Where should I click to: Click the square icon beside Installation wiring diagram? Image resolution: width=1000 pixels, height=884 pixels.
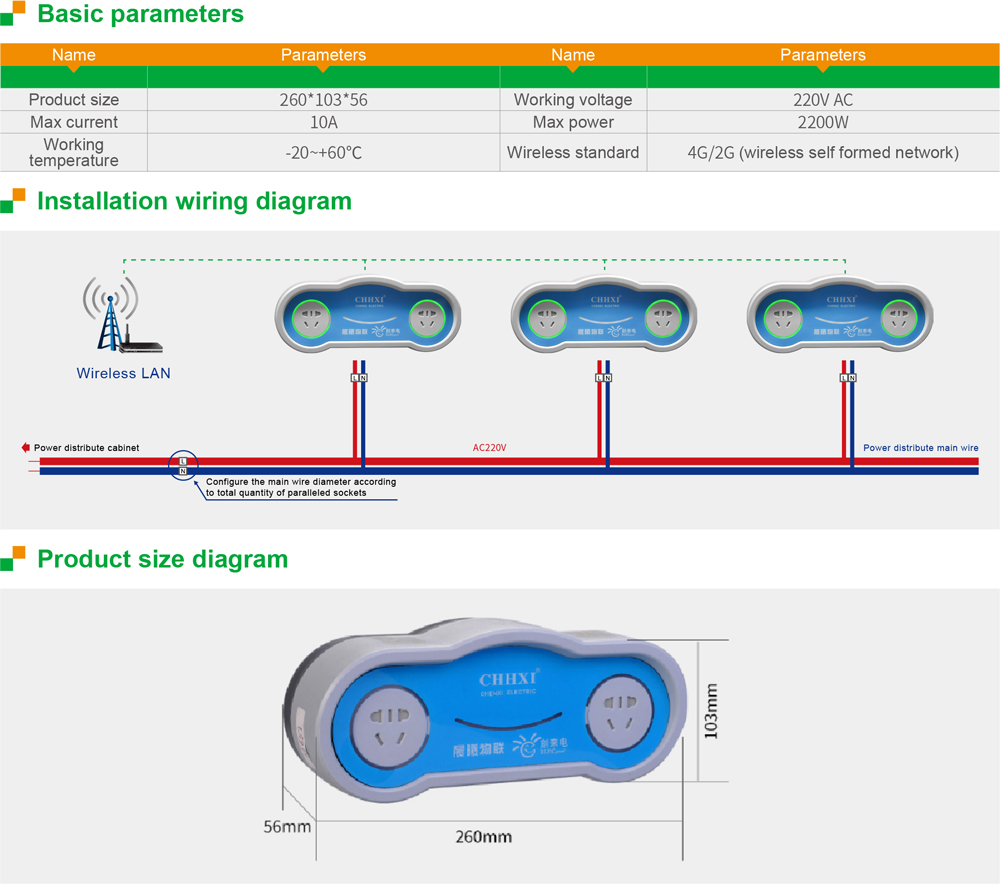(x=14, y=201)
